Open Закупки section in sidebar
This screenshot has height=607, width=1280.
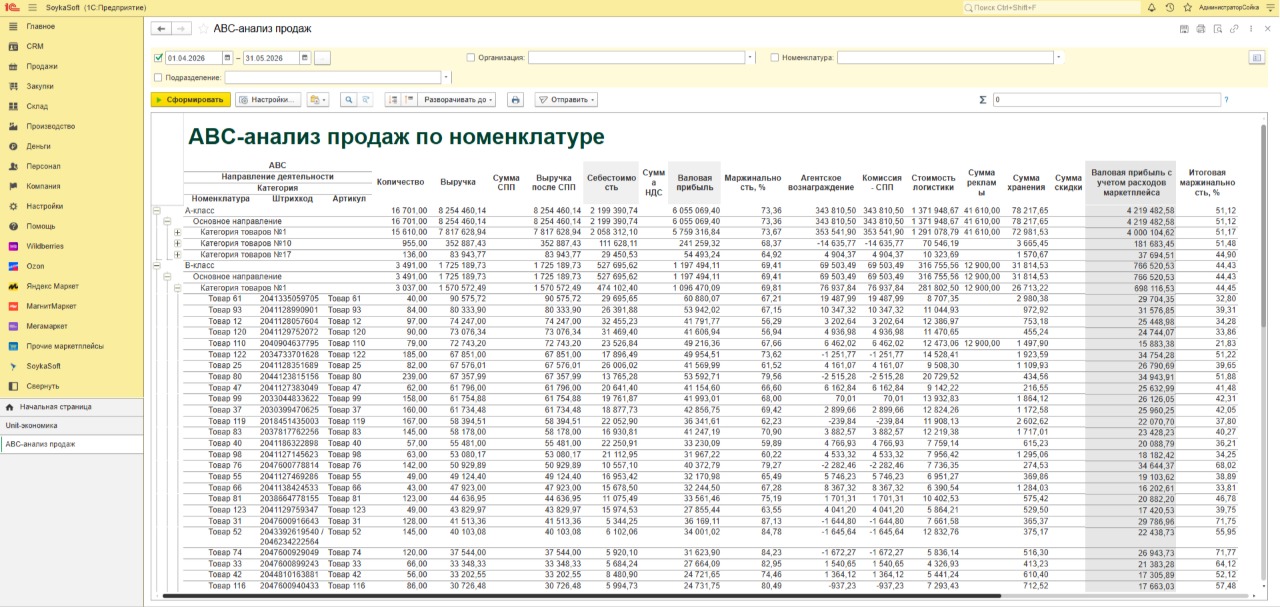[40, 86]
